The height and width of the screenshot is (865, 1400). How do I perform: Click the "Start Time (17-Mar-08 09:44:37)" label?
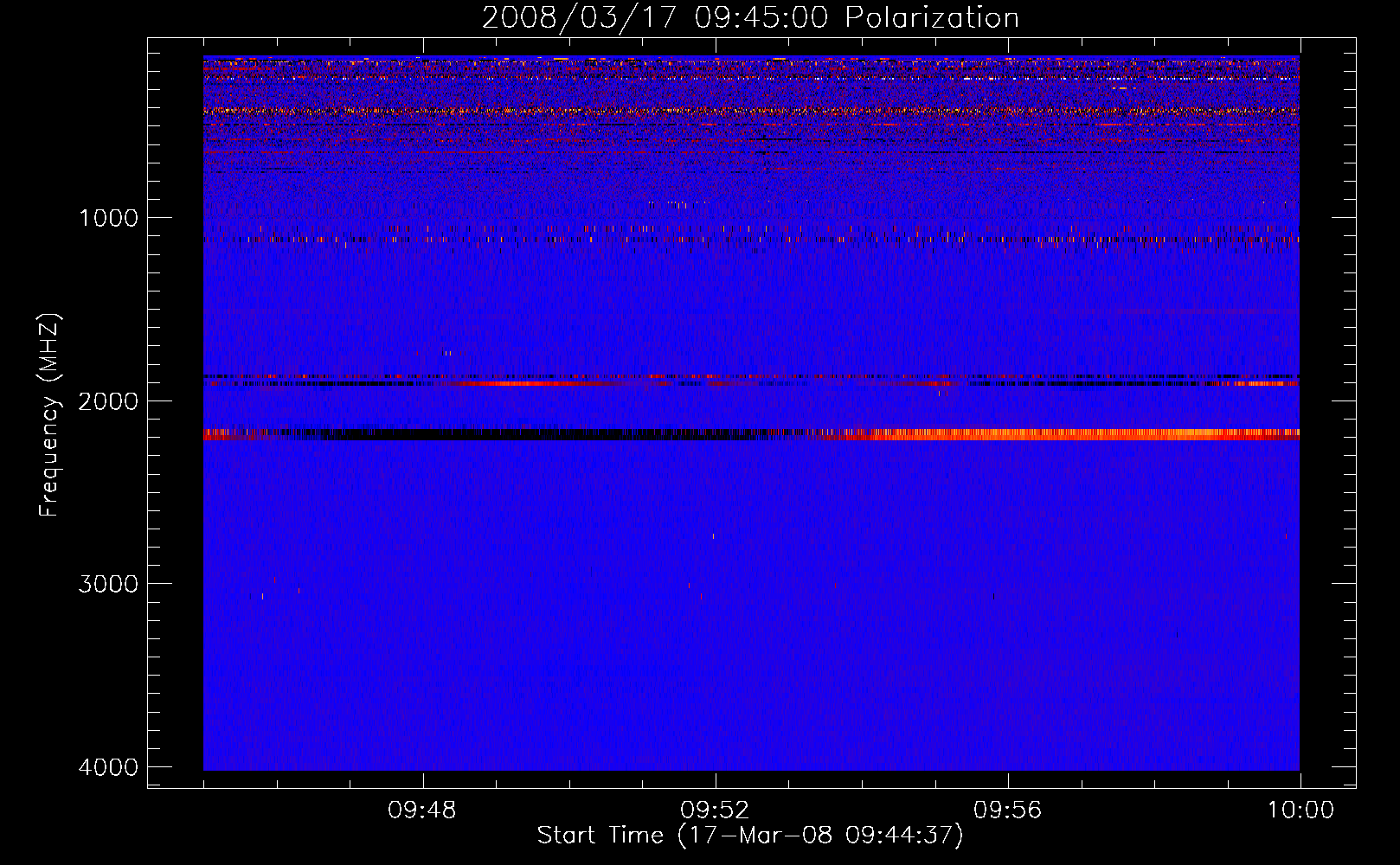[x=750, y=836]
